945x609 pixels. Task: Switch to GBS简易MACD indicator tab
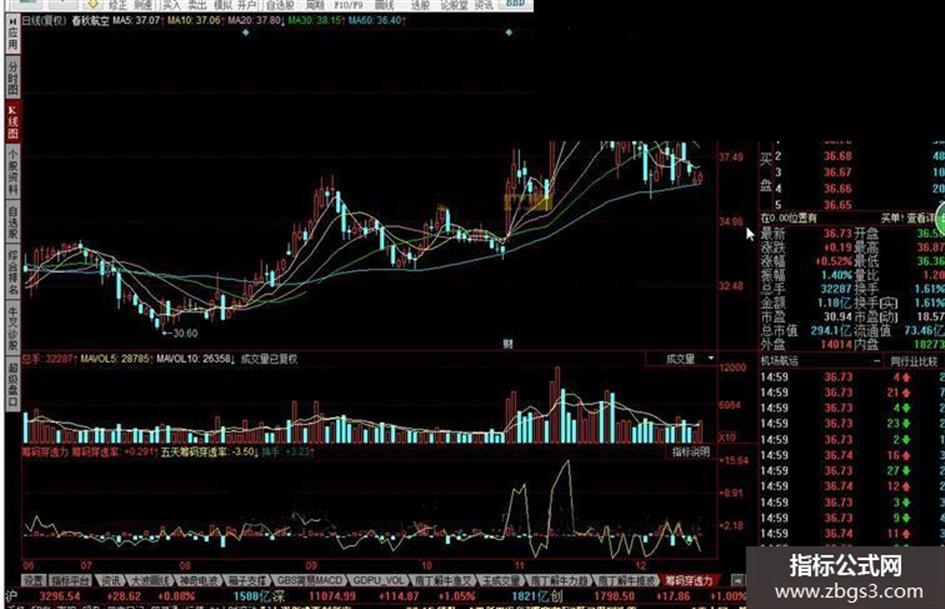click(310, 581)
